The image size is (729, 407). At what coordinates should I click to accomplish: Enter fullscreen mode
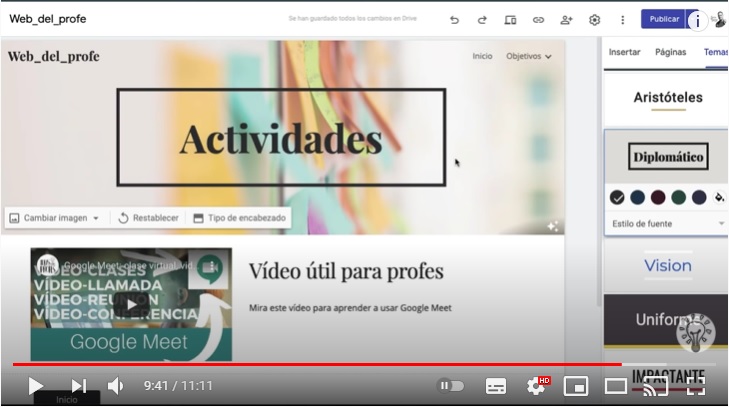pos(696,386)
